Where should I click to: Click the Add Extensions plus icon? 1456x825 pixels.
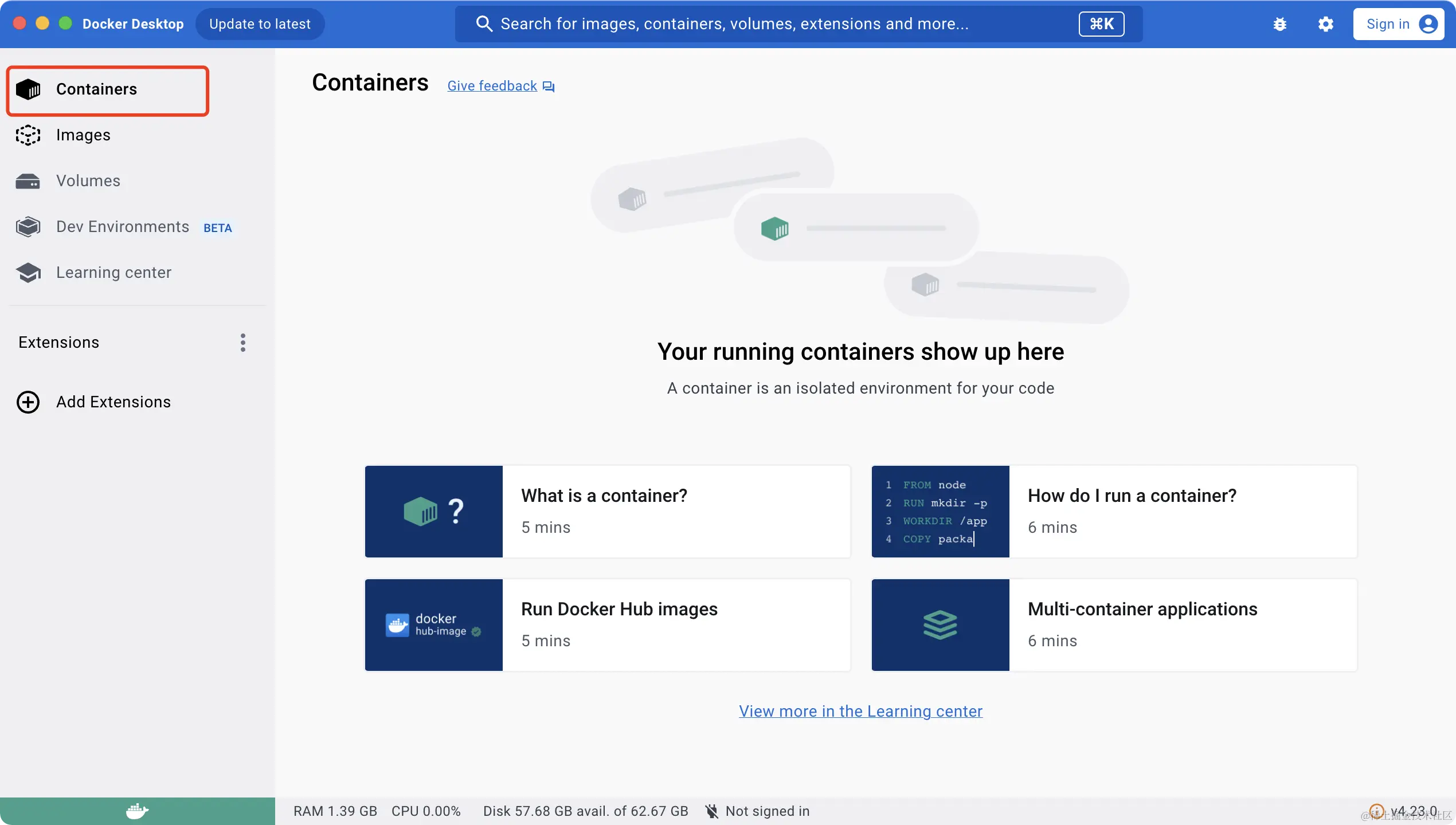point(28,402)
